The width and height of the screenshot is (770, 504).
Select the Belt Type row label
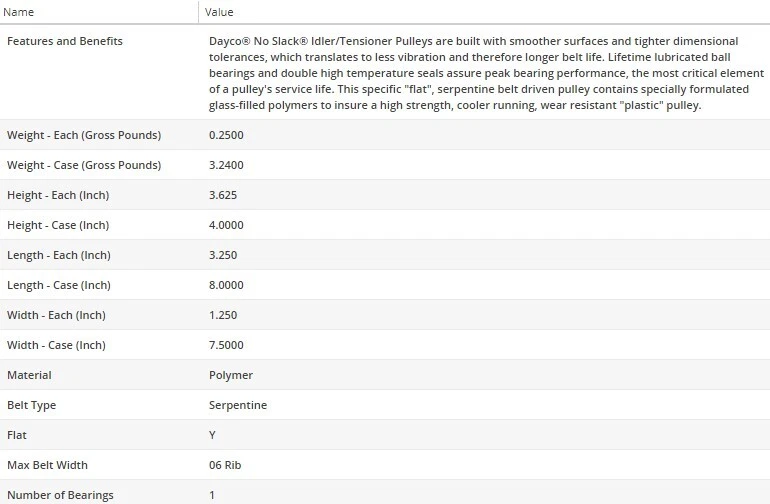[32, 405]
